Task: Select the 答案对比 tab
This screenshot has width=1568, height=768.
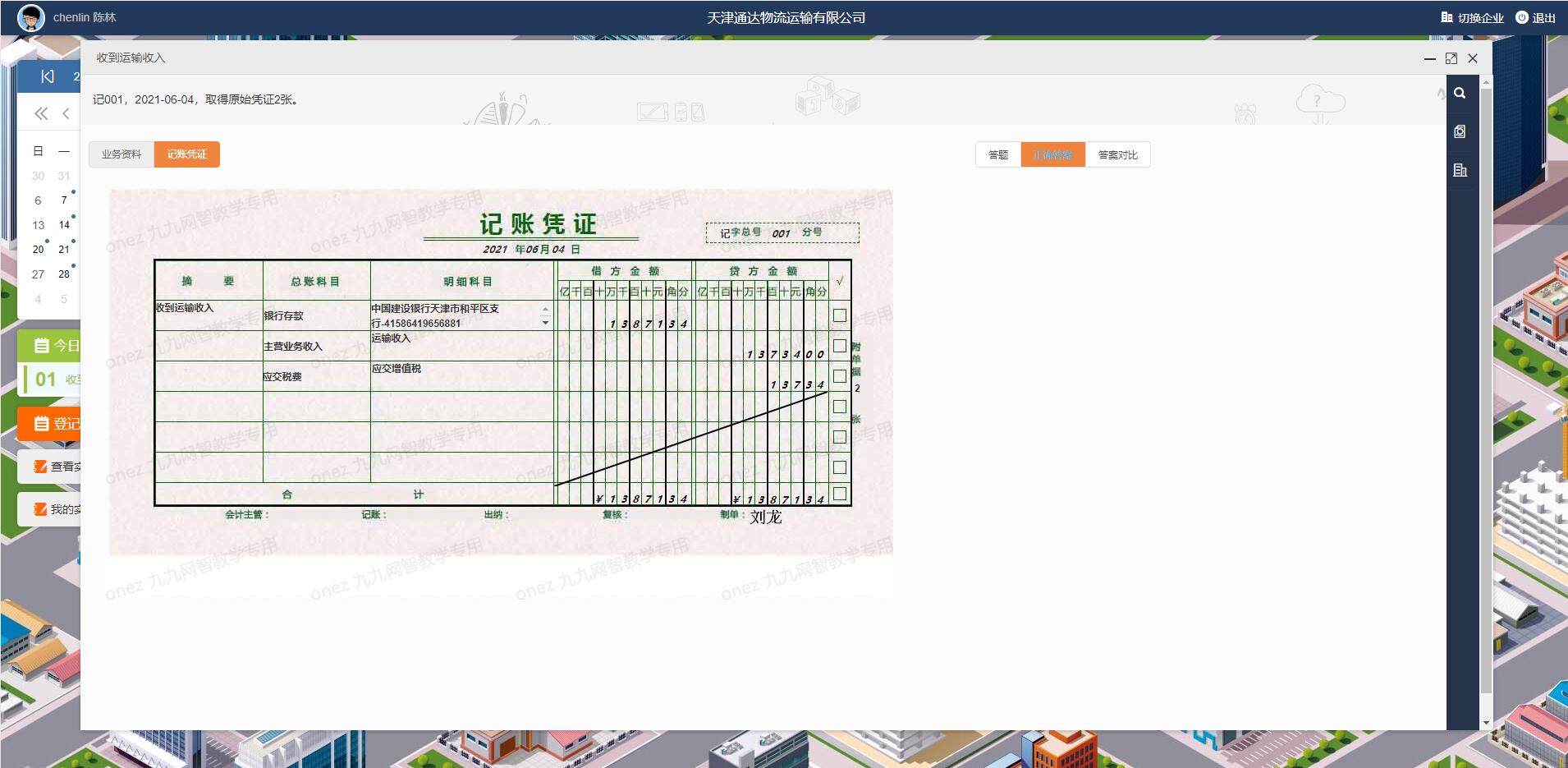Action: [x=1118, y=154]
